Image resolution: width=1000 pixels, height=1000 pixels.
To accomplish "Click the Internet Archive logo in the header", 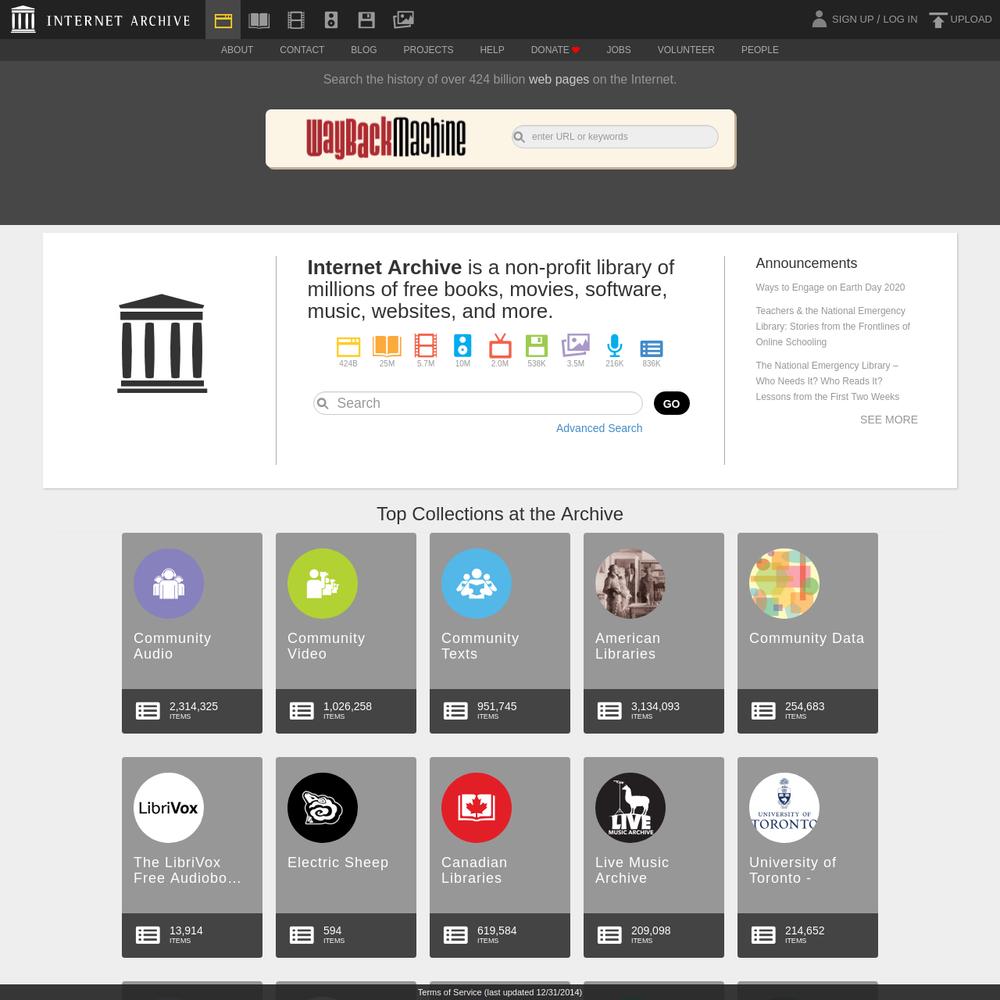I will [23, 19].
